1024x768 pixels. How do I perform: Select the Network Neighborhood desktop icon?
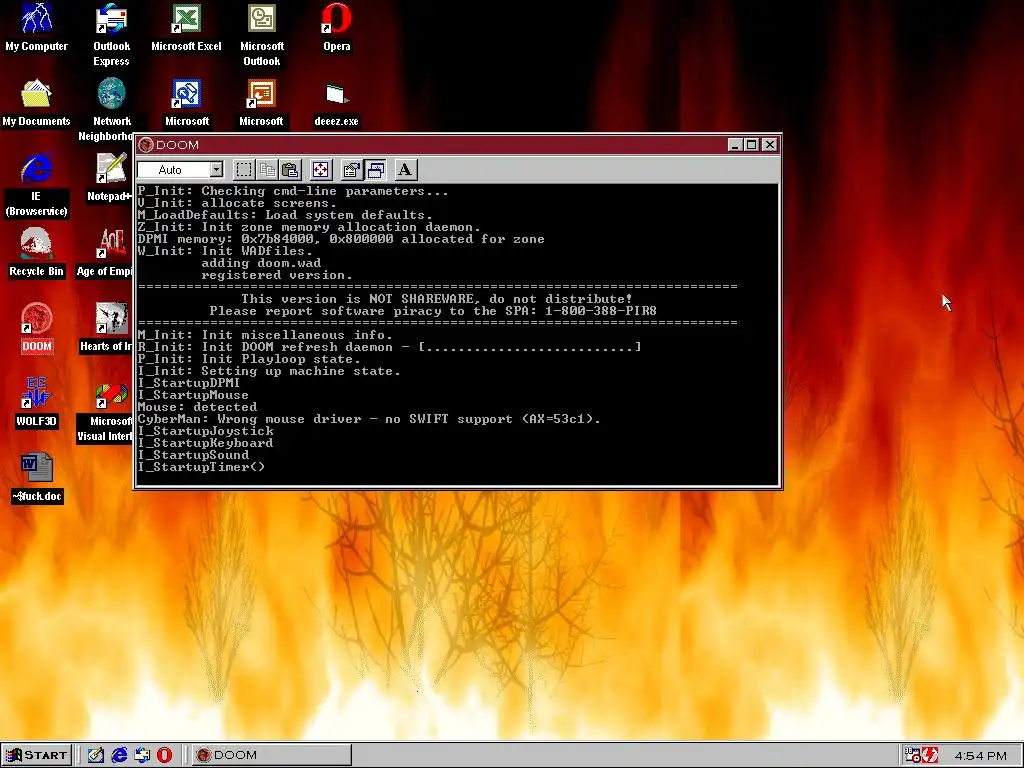click(x=111, y=110)
